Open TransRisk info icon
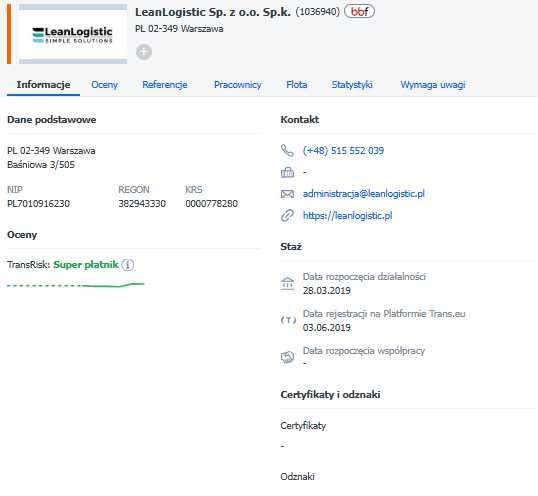The width and height of the screenshot is (538, 496). pos(128,265)
